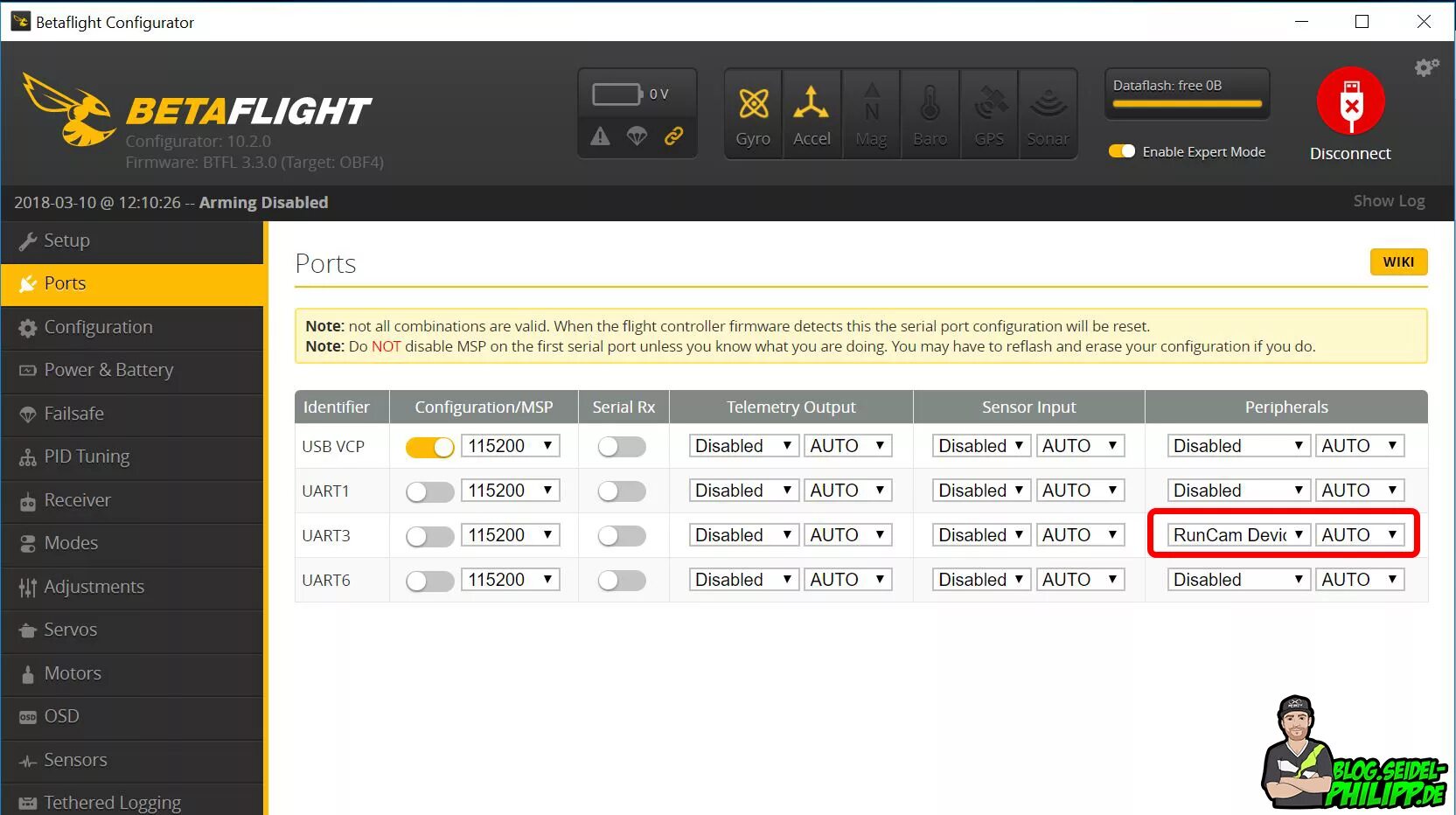This screenshot has height=815, width=1456.
Task: Open the Motors tab
Action: click(x=132, y=674)
